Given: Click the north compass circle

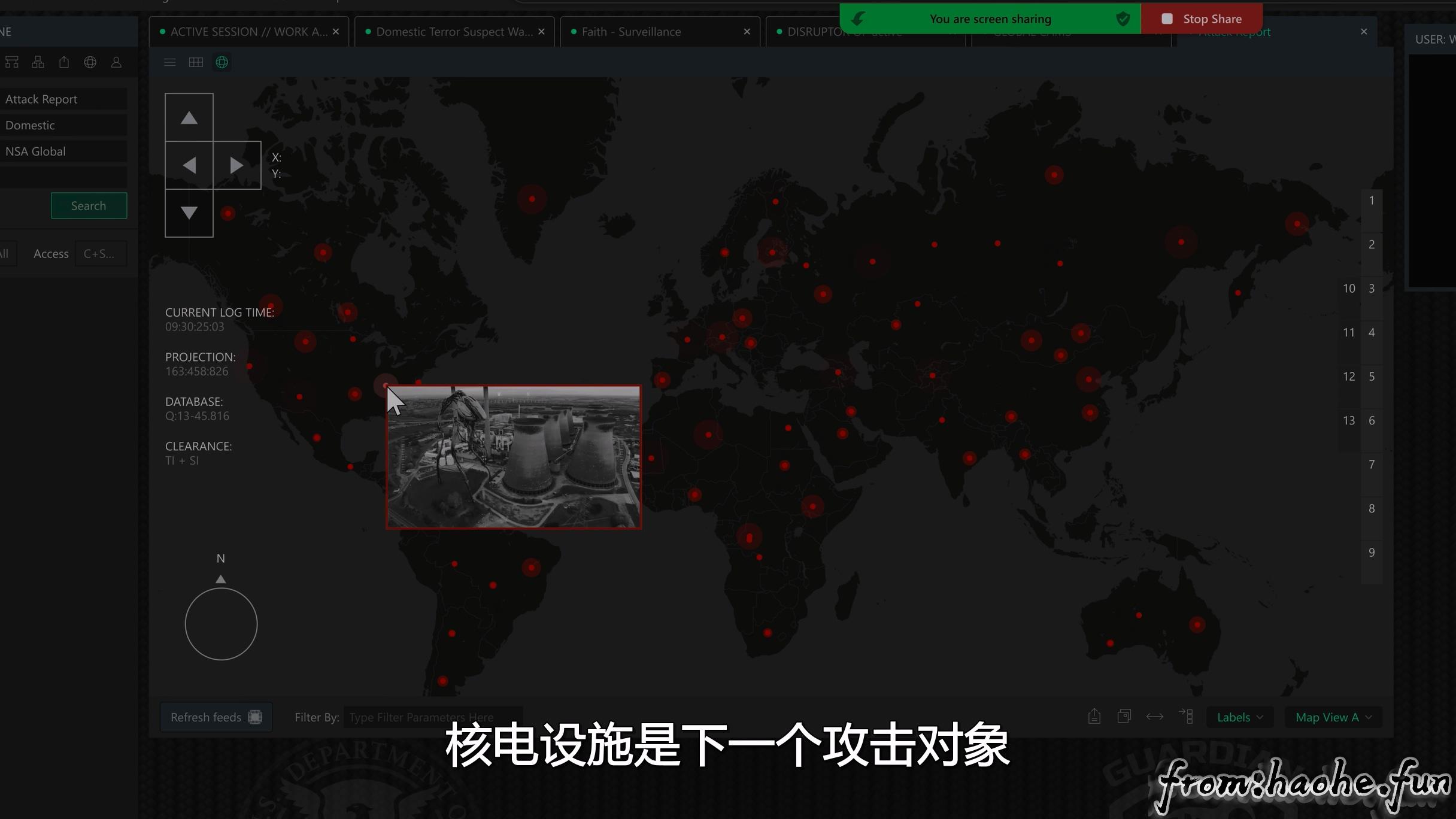Looking at the screenshot, I should [221, 624].
